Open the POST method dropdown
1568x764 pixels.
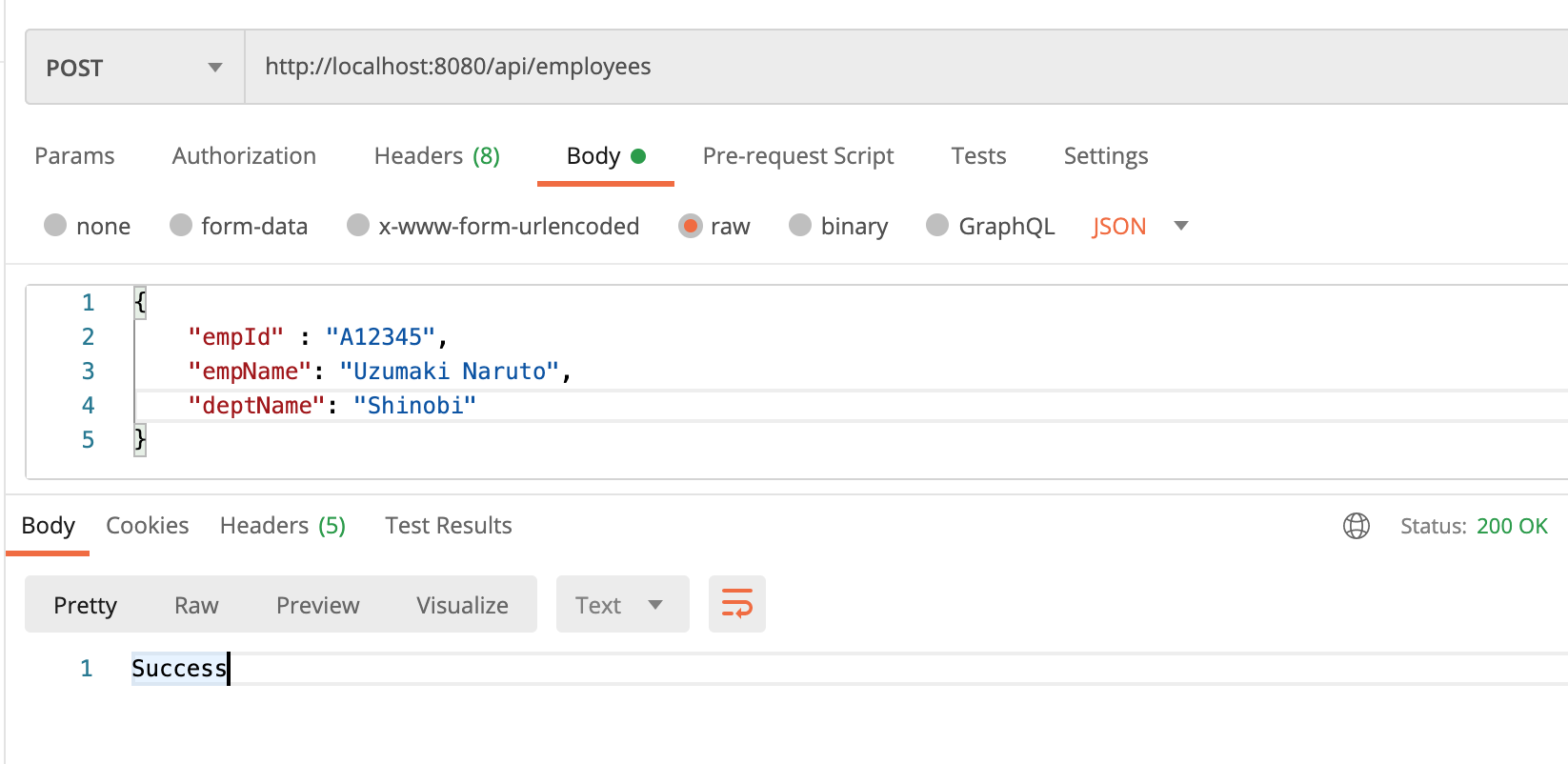134,68
